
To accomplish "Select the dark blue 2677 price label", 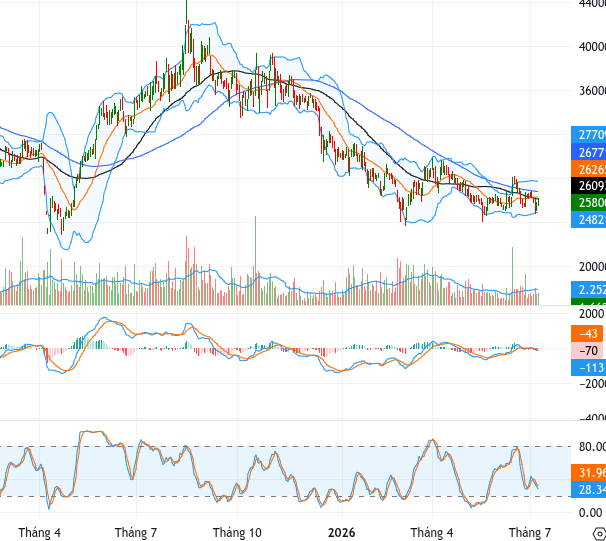I will pyautogui.click(x=589, y=152).
